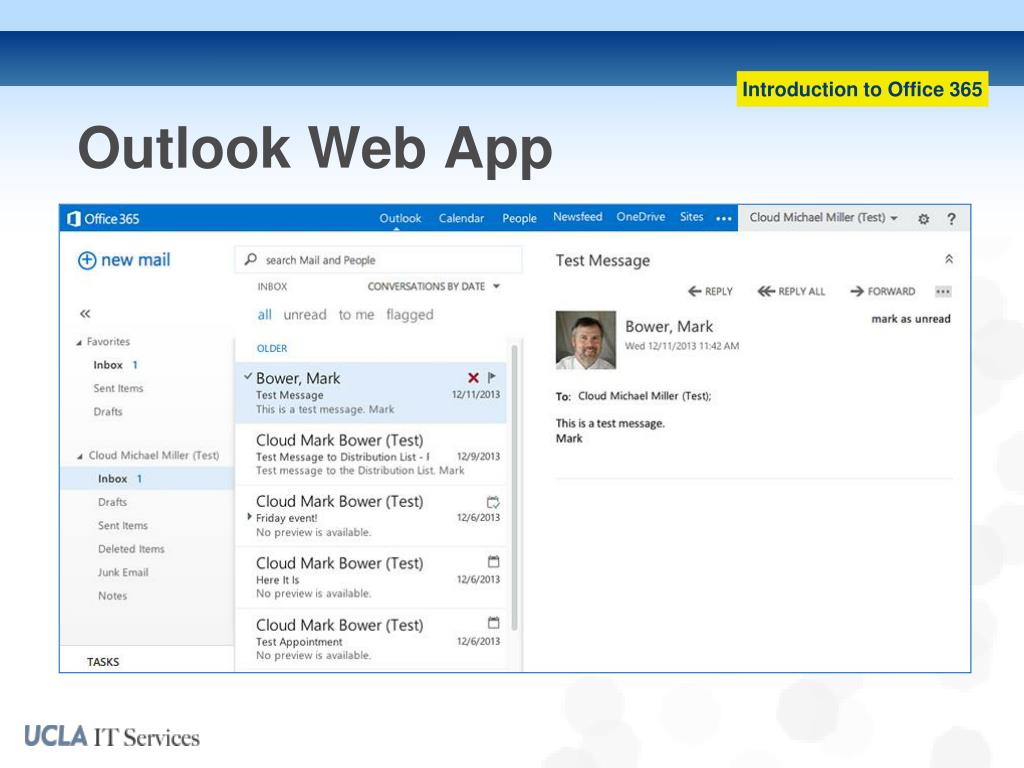The width and height of the screenshot is (1024, 768).
Task: Open the Newsfeed tab
Action: (577, 216)
